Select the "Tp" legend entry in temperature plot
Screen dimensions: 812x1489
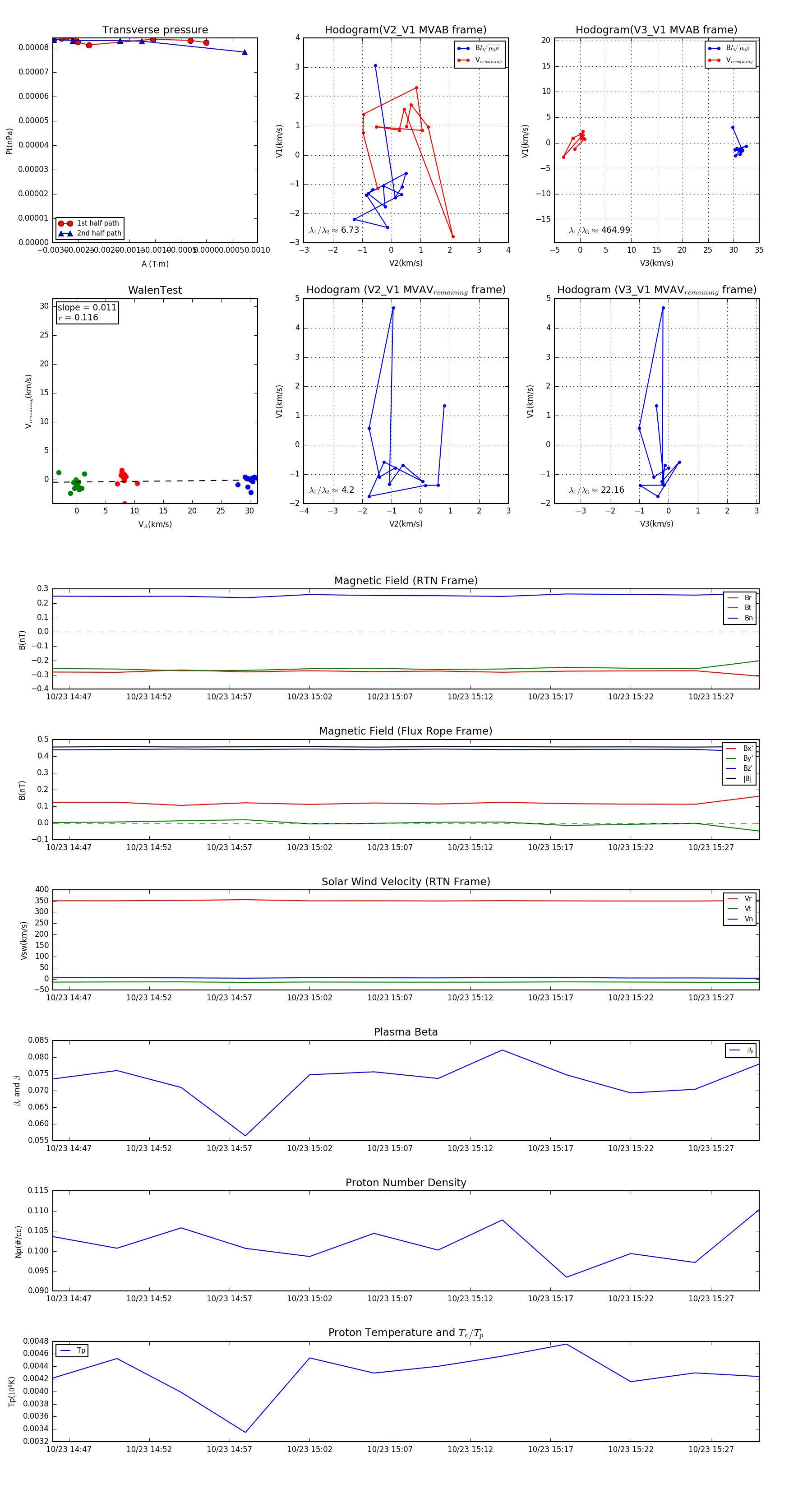point(73,1351)
